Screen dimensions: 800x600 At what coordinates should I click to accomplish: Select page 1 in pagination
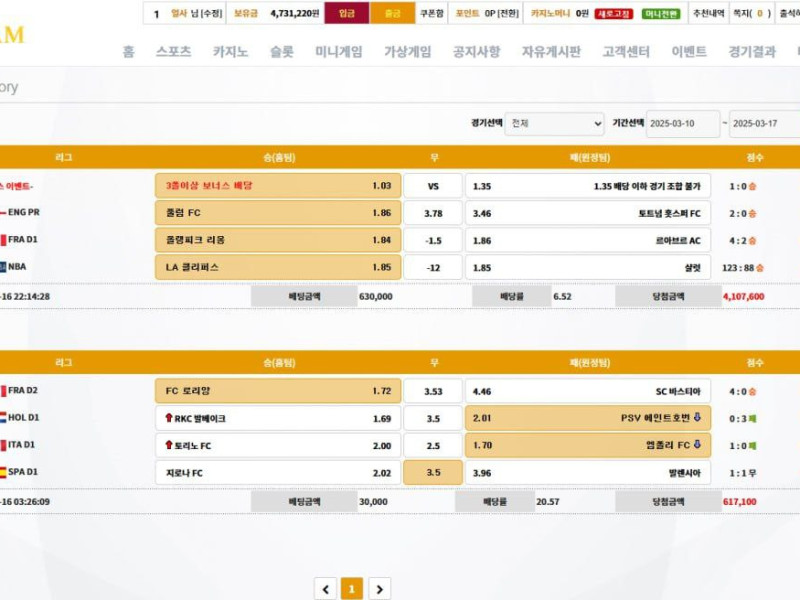tap(352, 589)
